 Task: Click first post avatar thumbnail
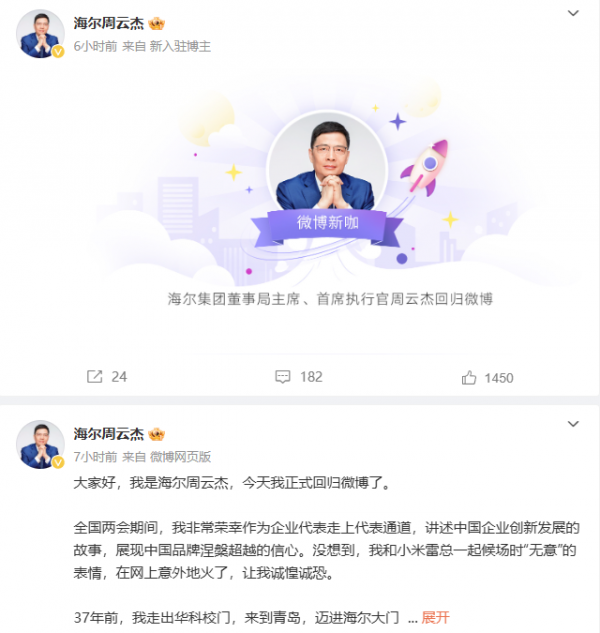tap(40, 34)
